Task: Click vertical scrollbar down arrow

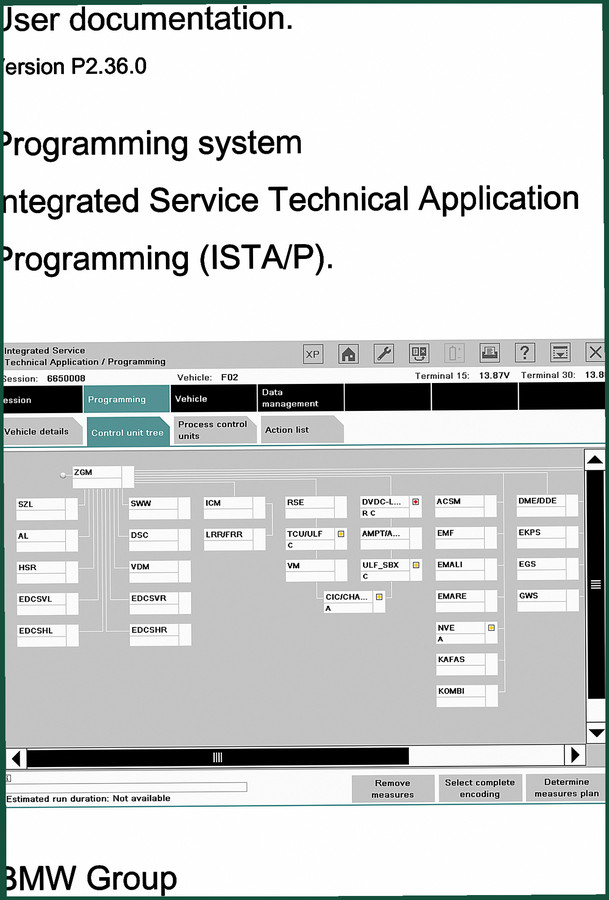Action: click(596, 733)
